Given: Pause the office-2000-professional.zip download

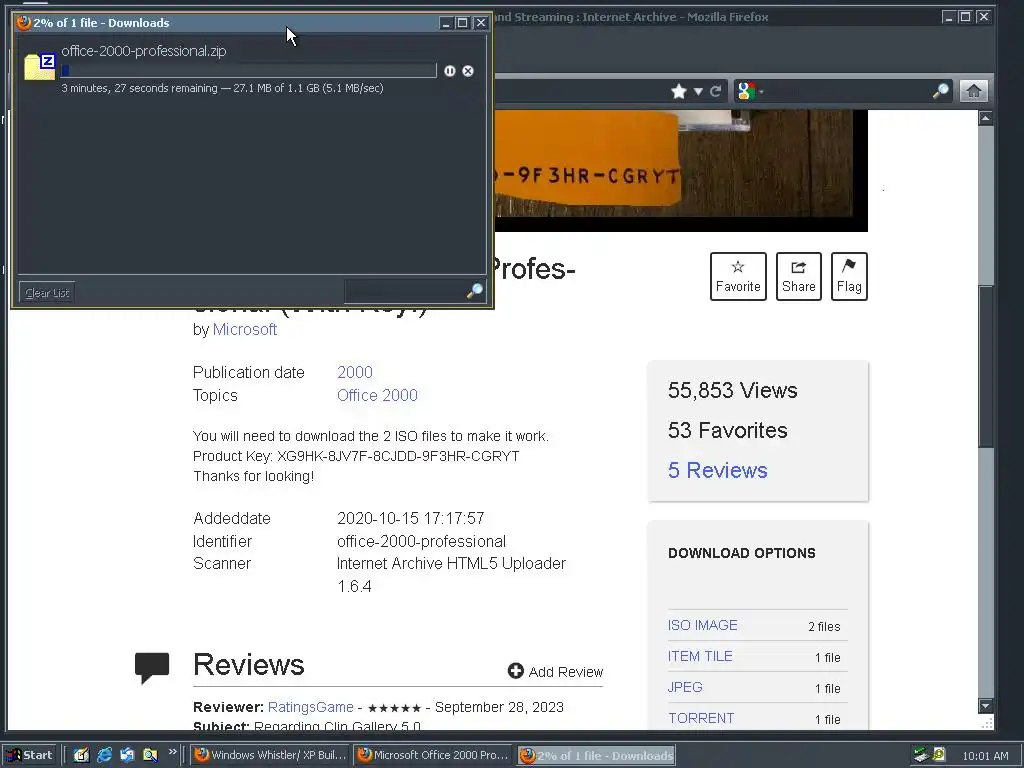Looking at the screenshot, I should (450, 71).
